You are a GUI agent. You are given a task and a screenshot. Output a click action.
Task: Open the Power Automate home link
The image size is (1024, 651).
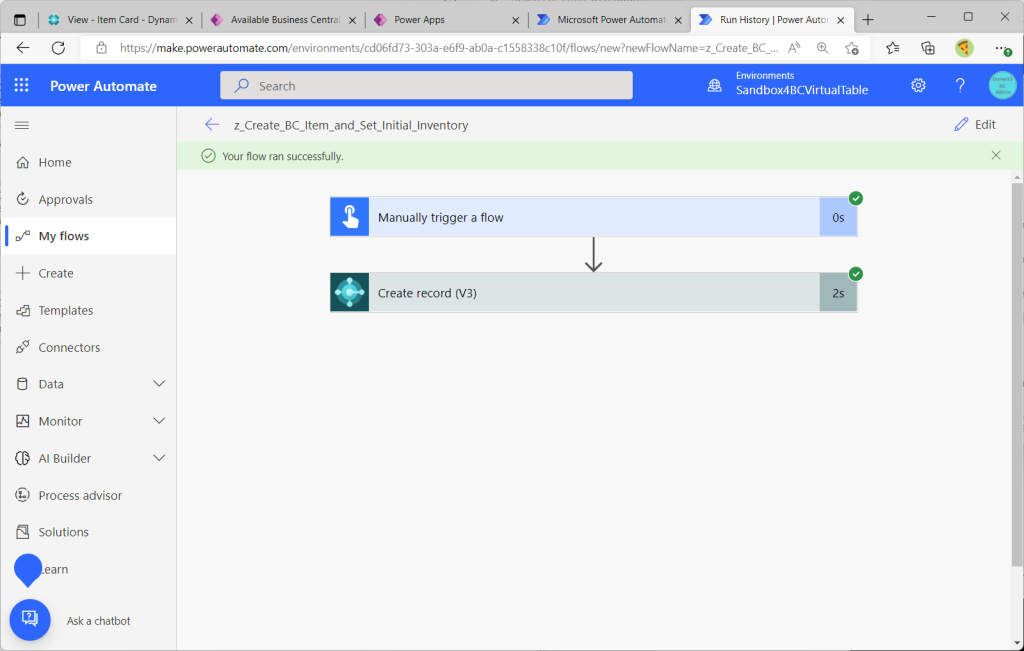103,86
